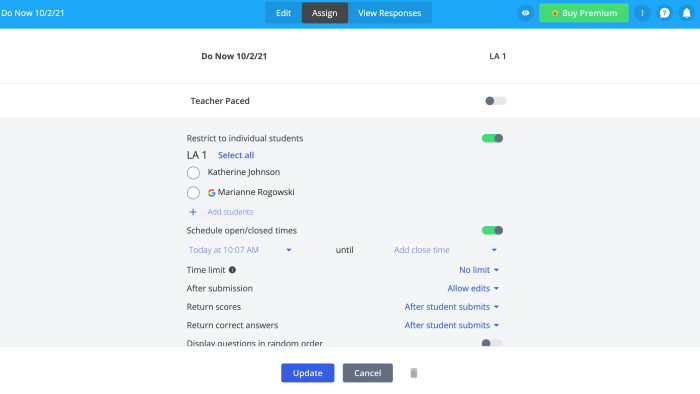This screenshot has height=394, width=700.
Task: Open the notifications bell
Action: pos(687,13)
